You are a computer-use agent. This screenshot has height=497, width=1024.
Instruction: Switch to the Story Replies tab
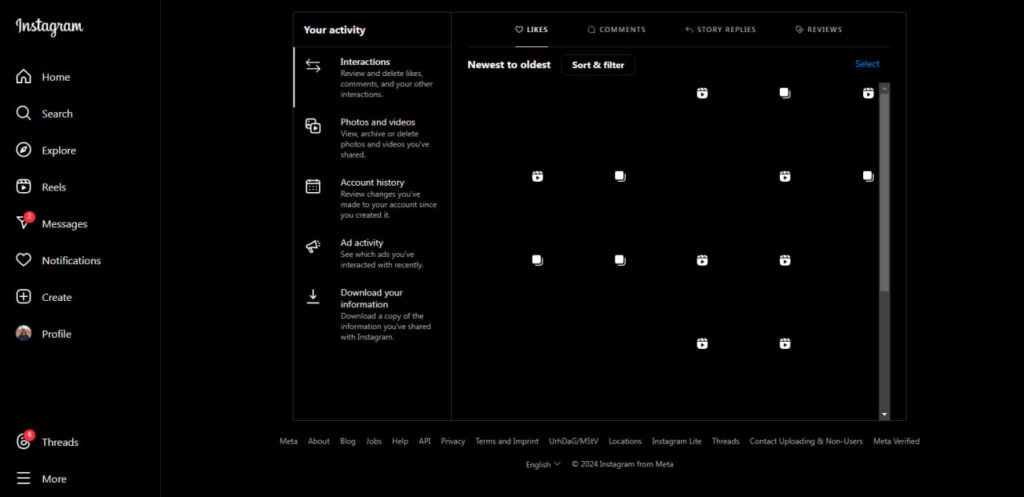[720, 30]
